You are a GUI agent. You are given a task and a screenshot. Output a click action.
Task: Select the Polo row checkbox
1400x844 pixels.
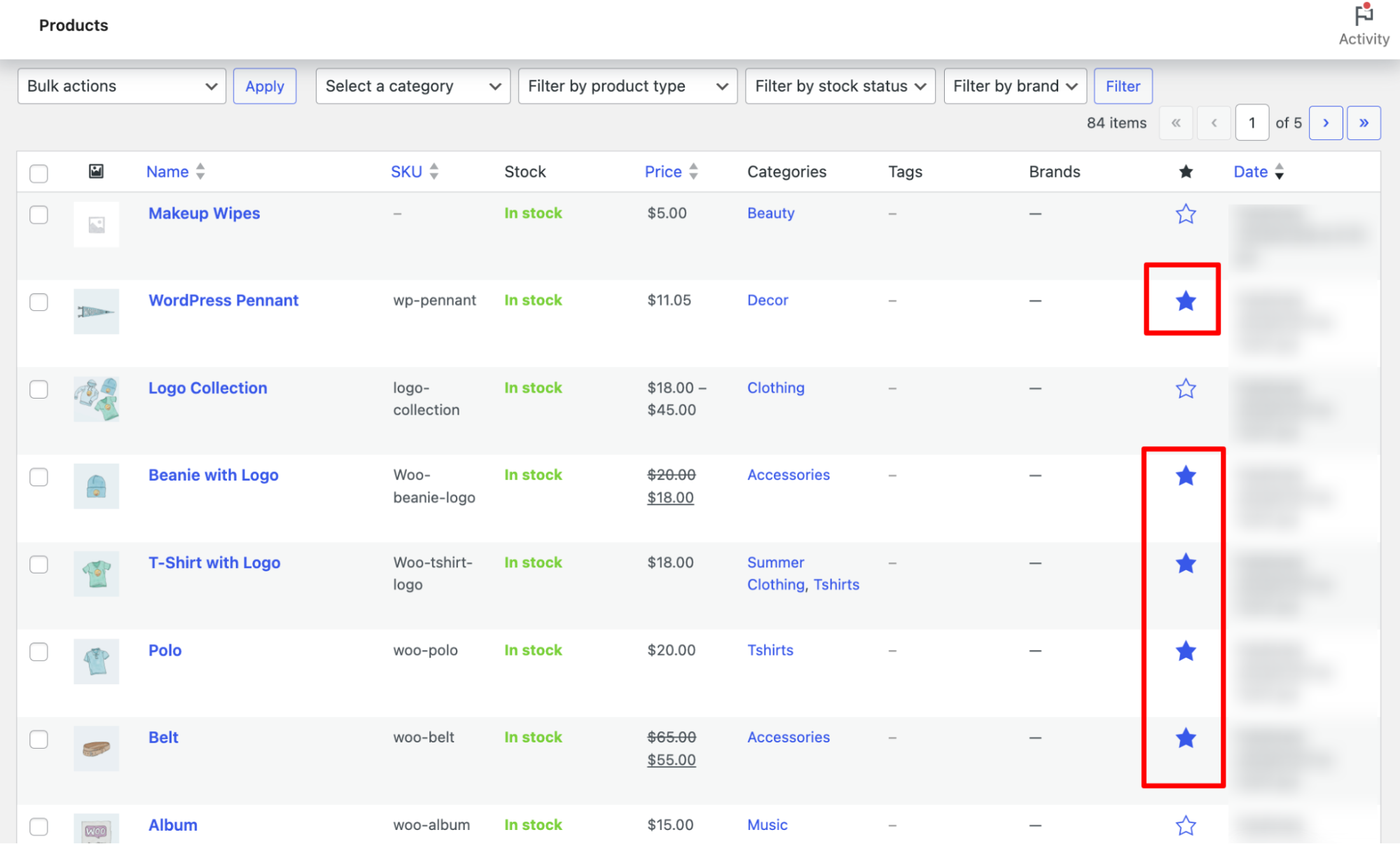39,651
